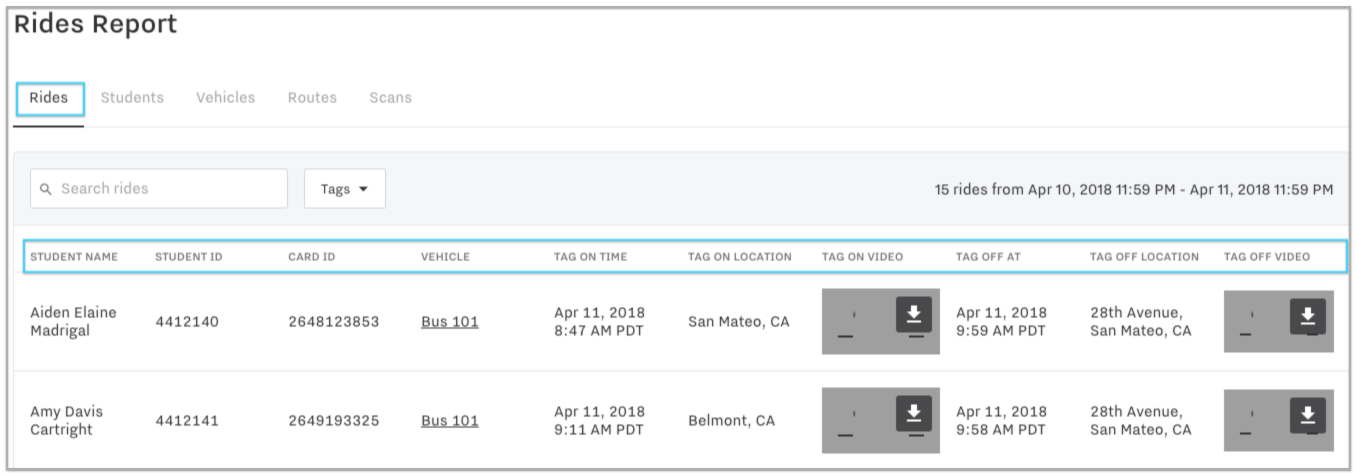
Task: Click the search magnifier icon
Action: tap(45, 189)
